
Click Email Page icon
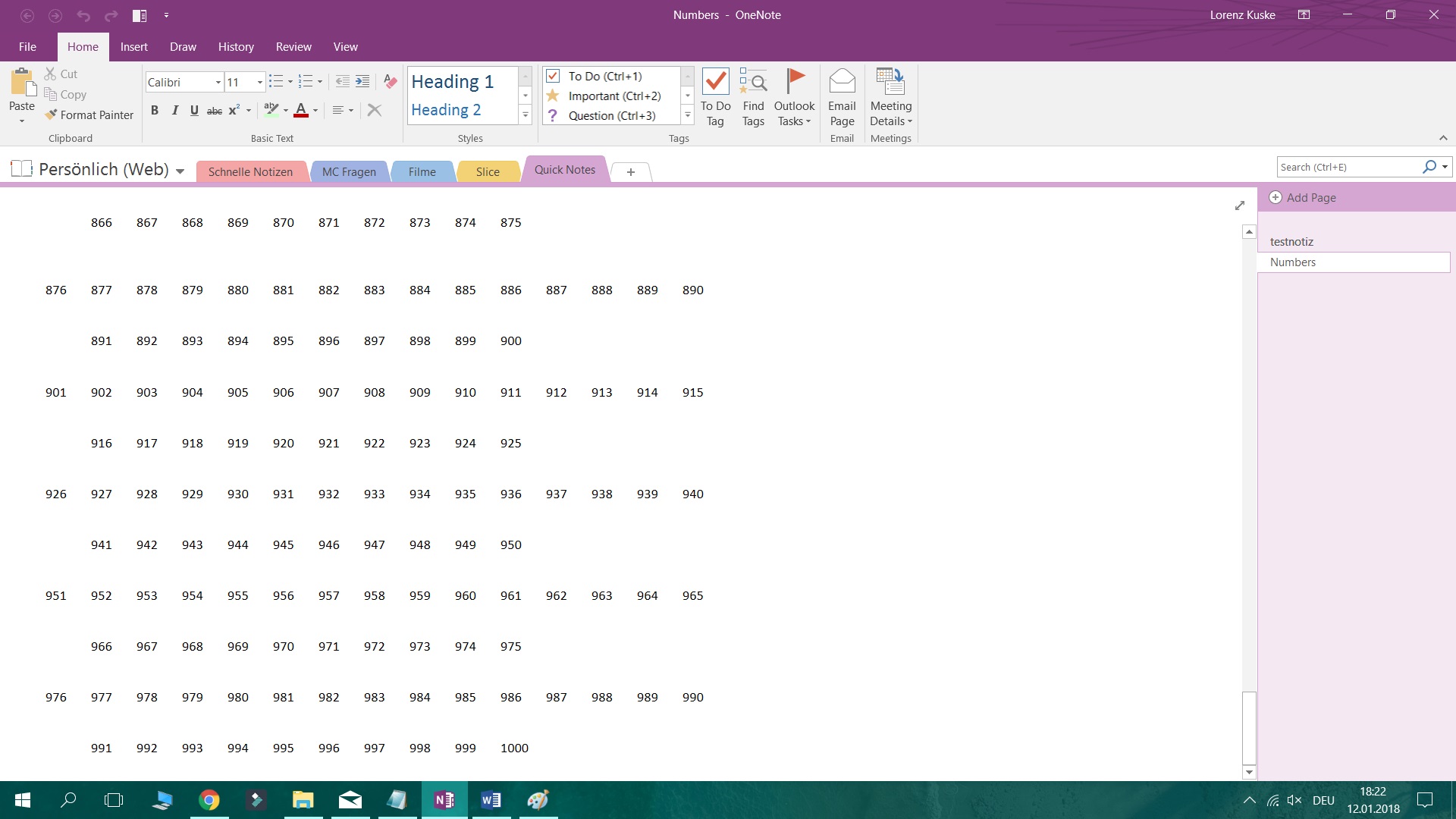842,97
